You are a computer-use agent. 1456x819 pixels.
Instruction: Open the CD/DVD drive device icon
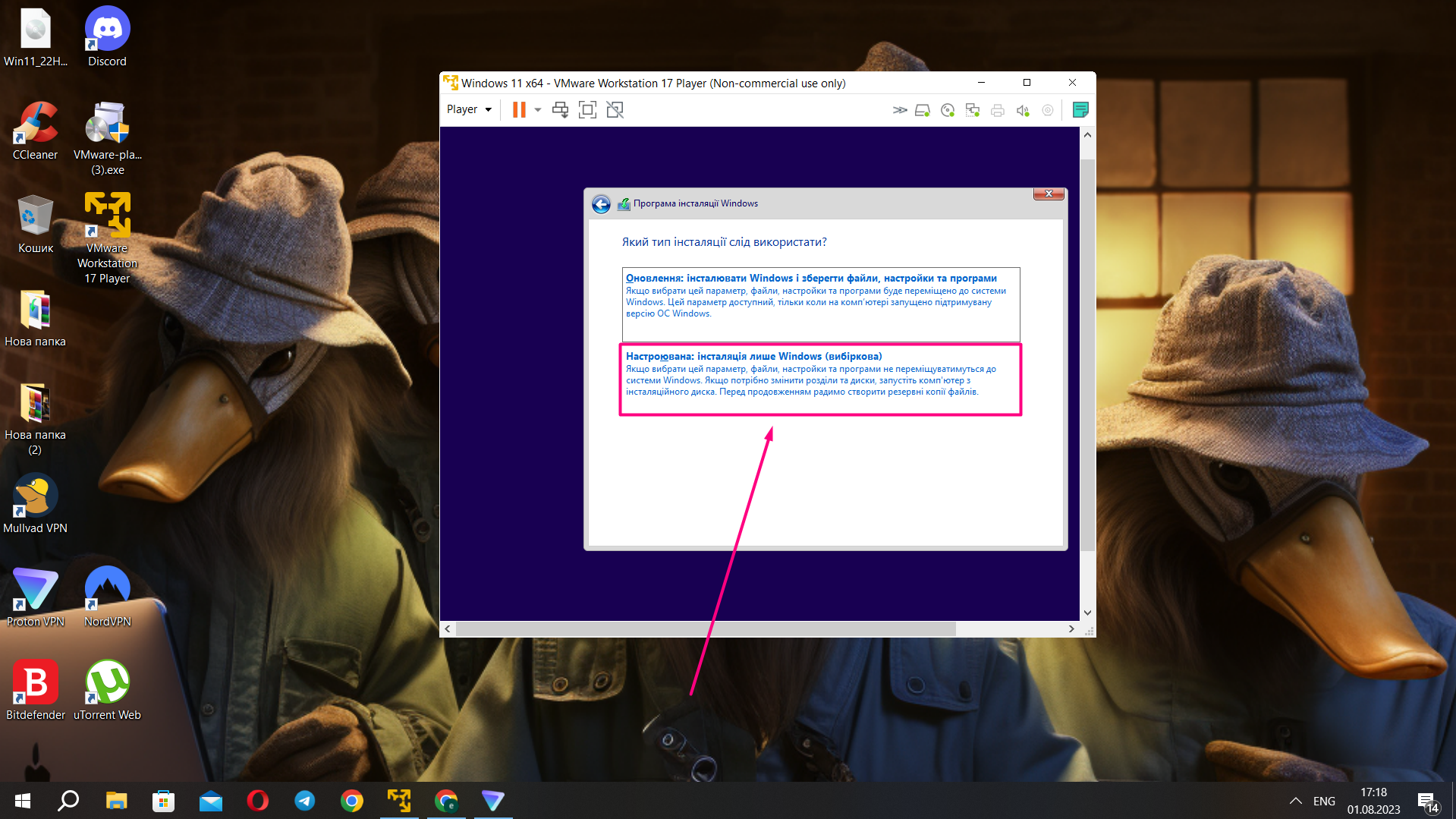pyautogui.click(x=948, y=110)
